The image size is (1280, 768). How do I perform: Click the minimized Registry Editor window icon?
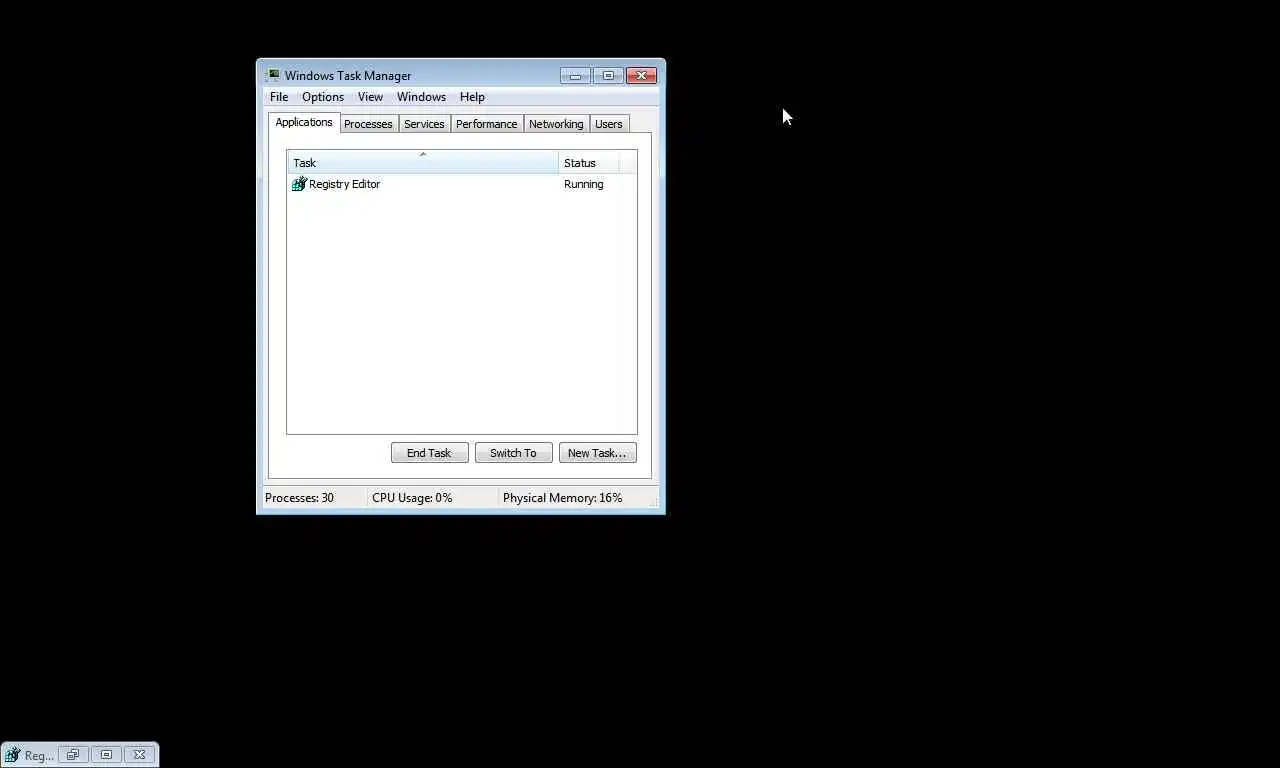click(x=12, y=755)
